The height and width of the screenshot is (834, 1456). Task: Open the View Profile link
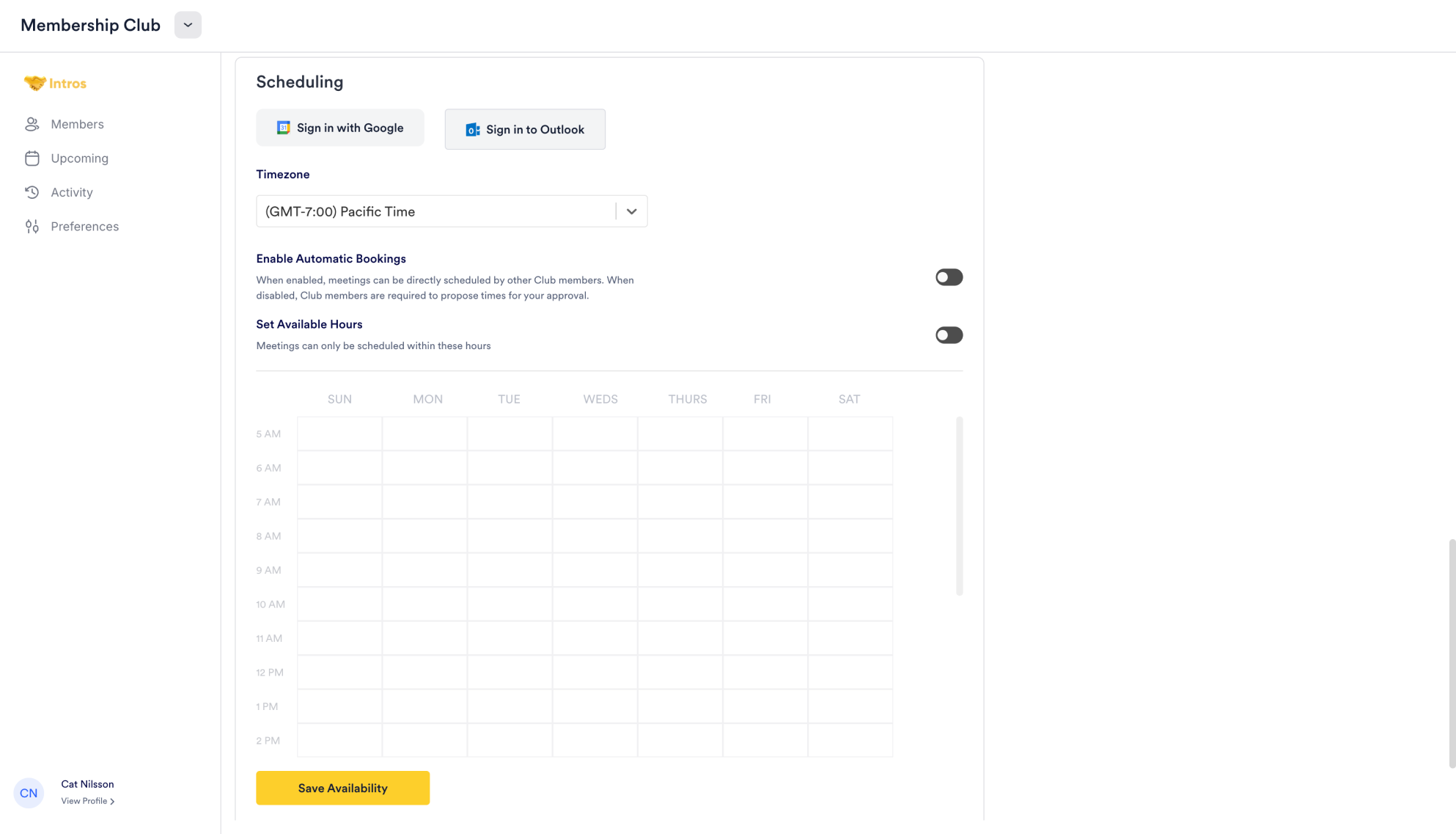coord(87,801)
